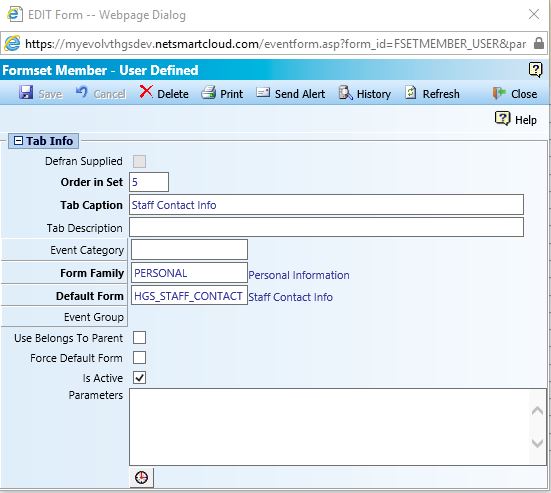Viewport: 551px width, 493px height.
Task: Click the Tab Caption text field
Action: pos(326,205)
